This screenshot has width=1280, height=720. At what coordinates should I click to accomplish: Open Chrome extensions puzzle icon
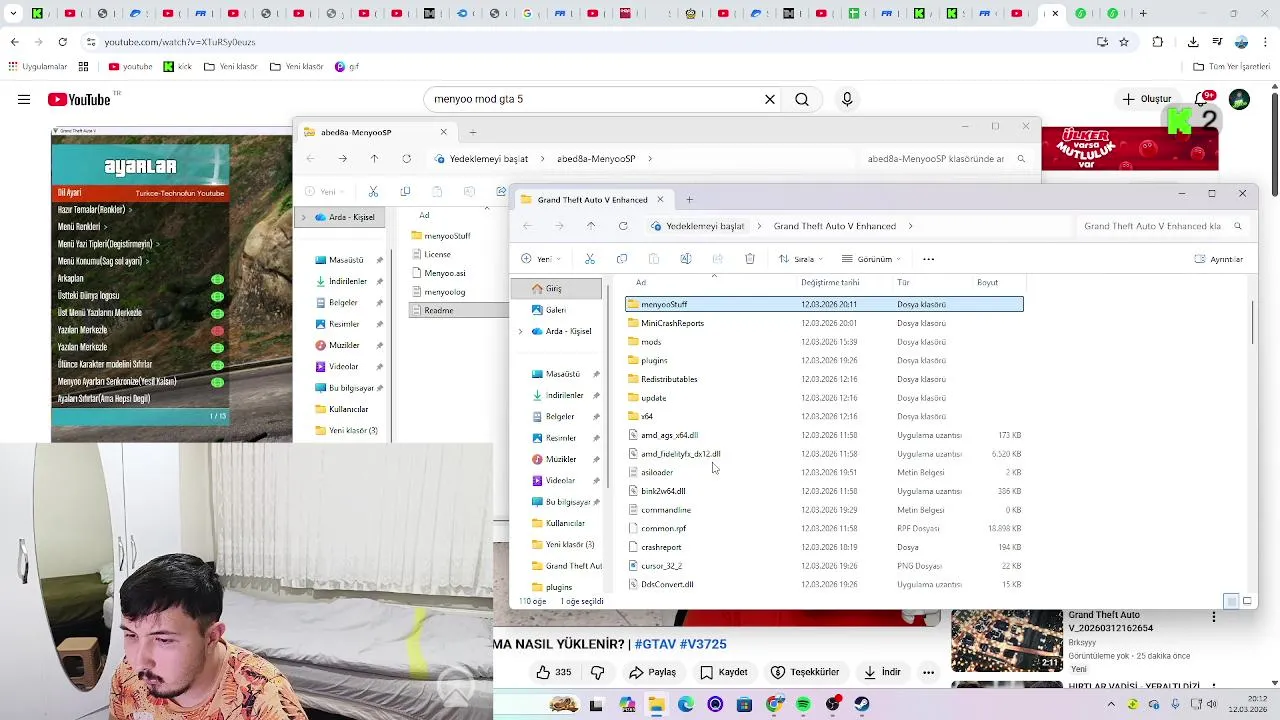pyautogui.click(x=1158, y=42)
